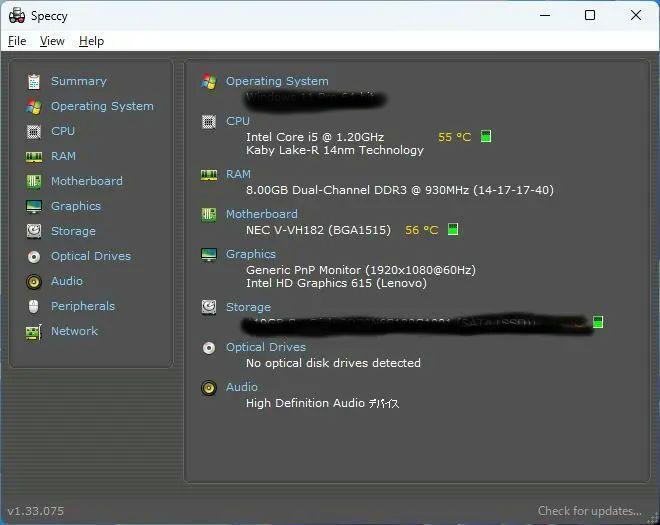Screen dimensions: 660x525
Task: Open the Optical Drives heading link in summary
Action: [x=266, y=347]
